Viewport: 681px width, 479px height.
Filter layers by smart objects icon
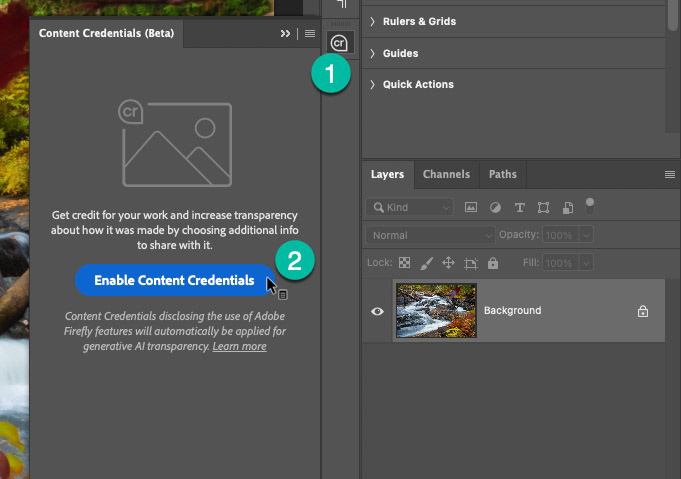[x=568, y=208]
